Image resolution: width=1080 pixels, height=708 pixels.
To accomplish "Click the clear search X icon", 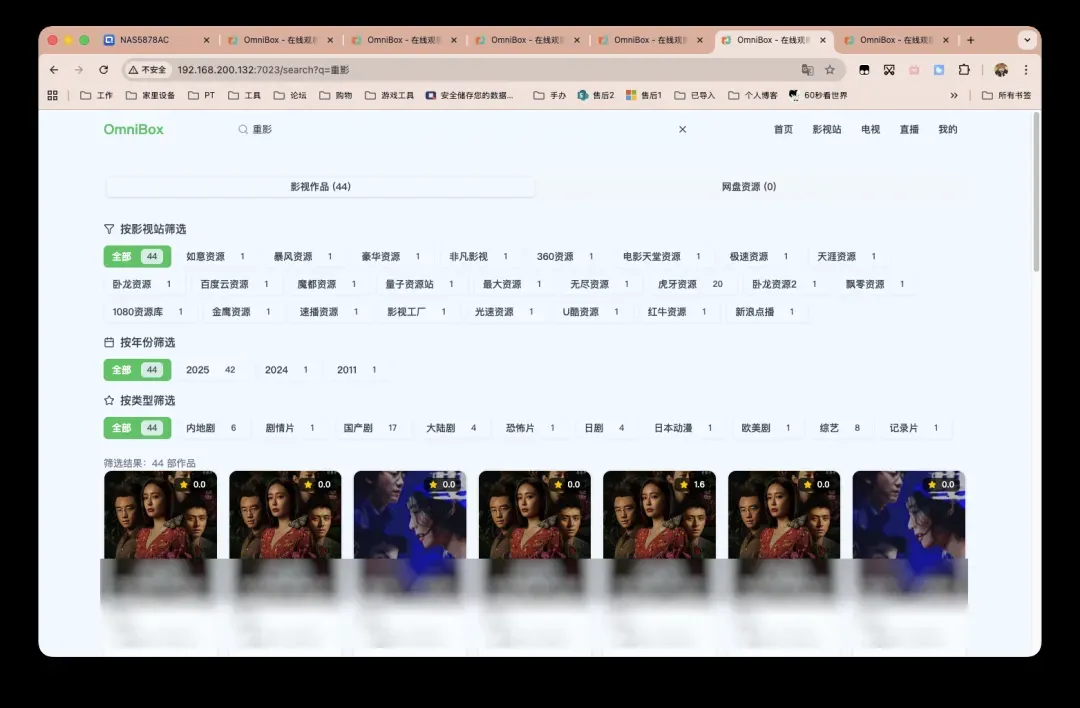I will (x=683, y=129).
